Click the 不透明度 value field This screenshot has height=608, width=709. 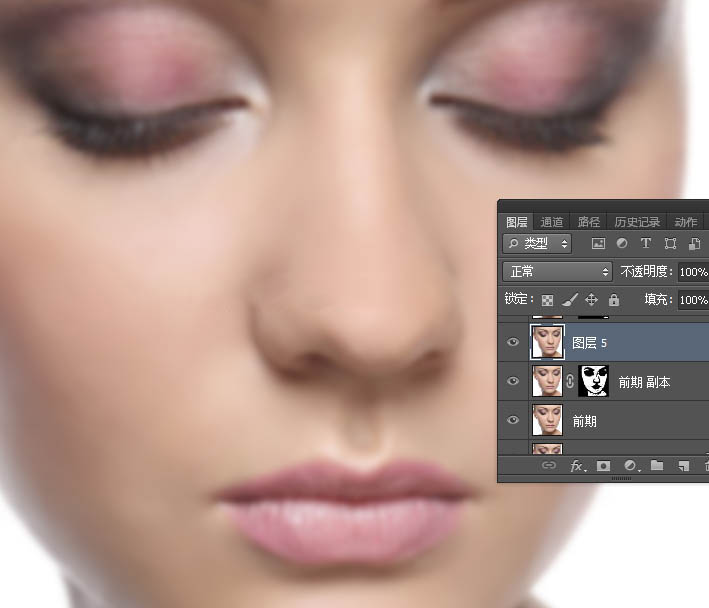click(x=694, y=272)
